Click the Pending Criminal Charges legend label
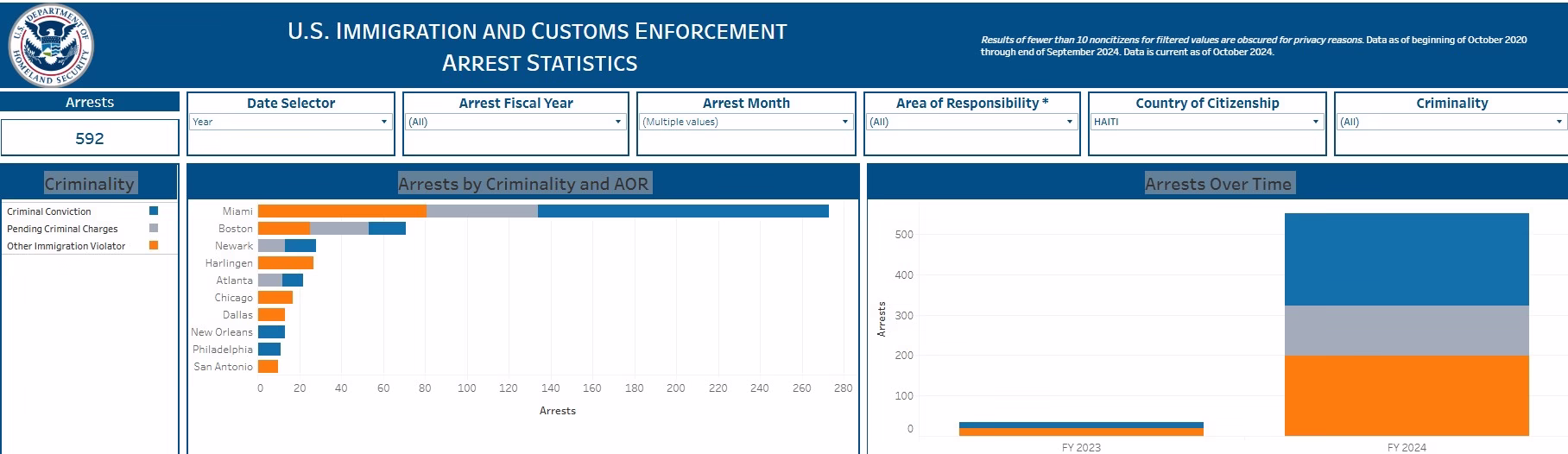The image size is (1568, 454). 62,229
